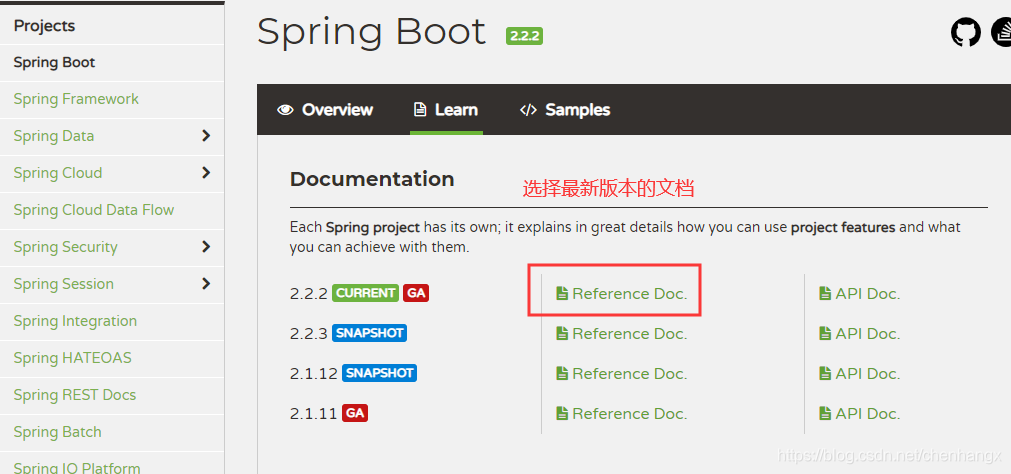Open API Doc. for 2.1.12 snapshot
1011x474 pixels.
pos(859,373)
